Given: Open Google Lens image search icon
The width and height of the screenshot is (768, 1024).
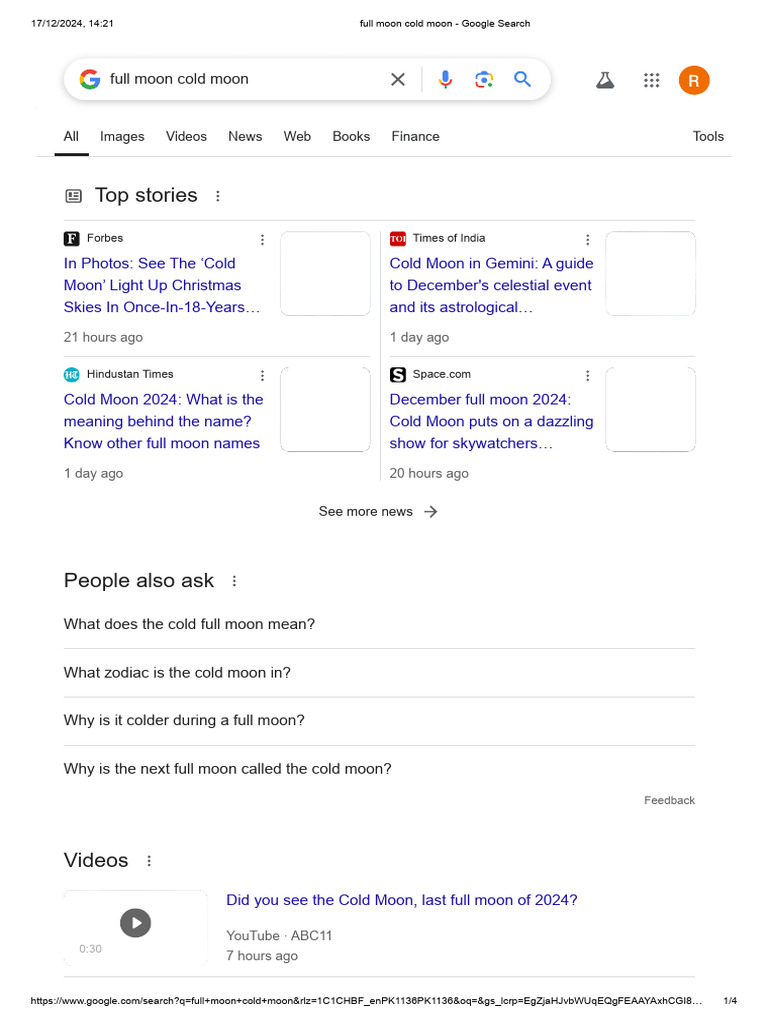Looking at the screenshot, I should point(483,80).
